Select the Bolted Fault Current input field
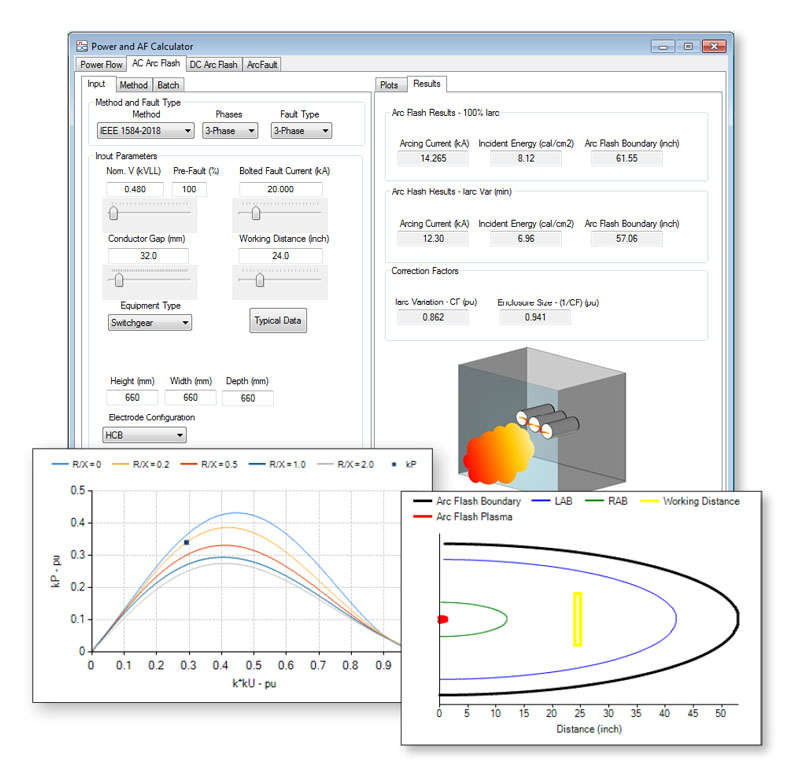Image resolution: width=800 pixels, height=784 pixels. (x=283, y=188)
